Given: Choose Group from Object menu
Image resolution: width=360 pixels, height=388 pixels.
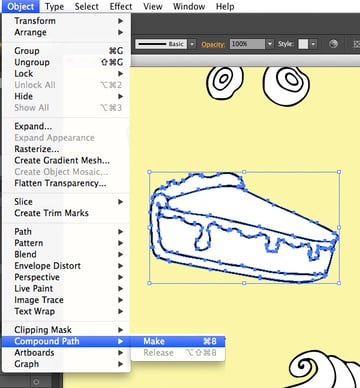Looking at the screenshot, I should [x=66, y=51].
